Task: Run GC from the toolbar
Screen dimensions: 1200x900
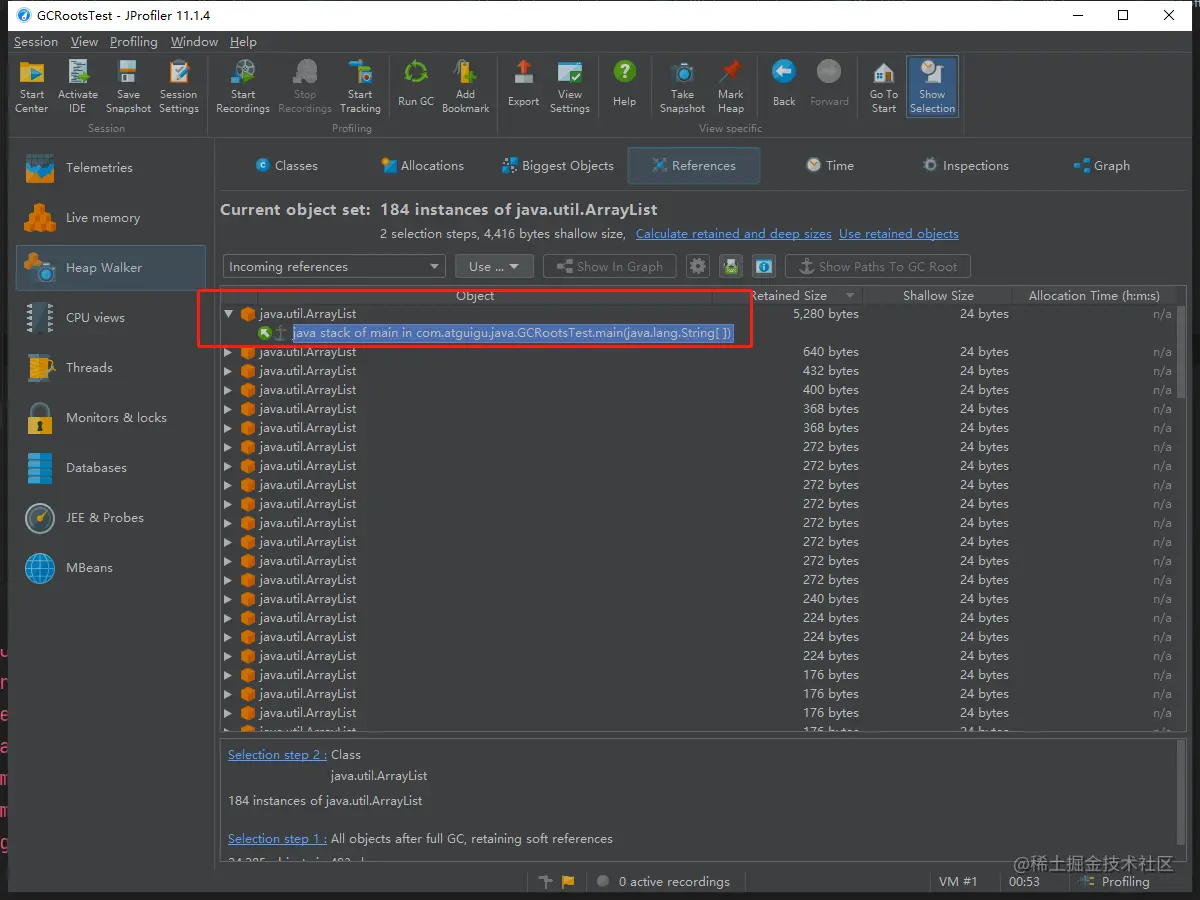Action: point(416,84)
